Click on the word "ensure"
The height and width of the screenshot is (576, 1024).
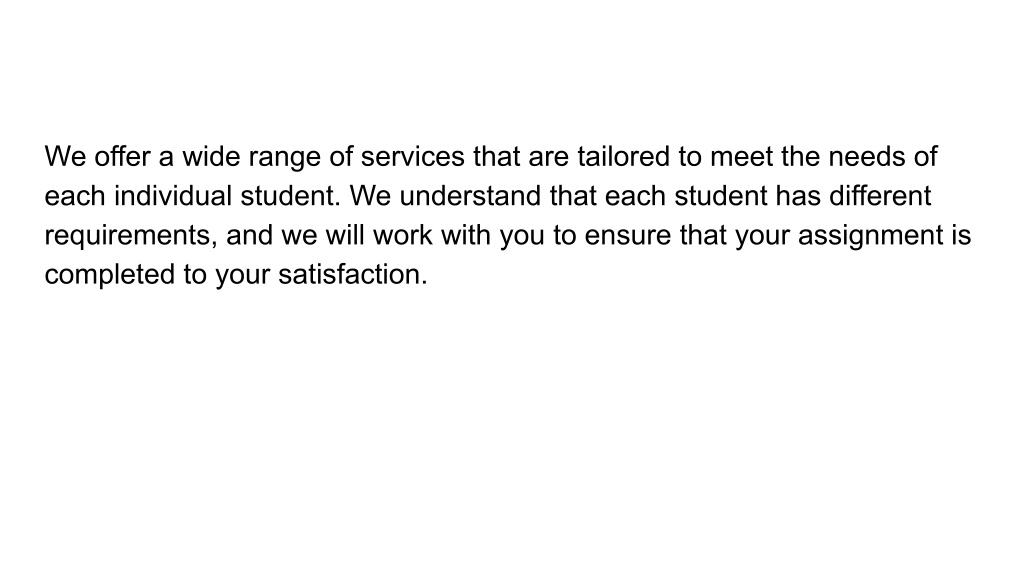pos(628,235)
